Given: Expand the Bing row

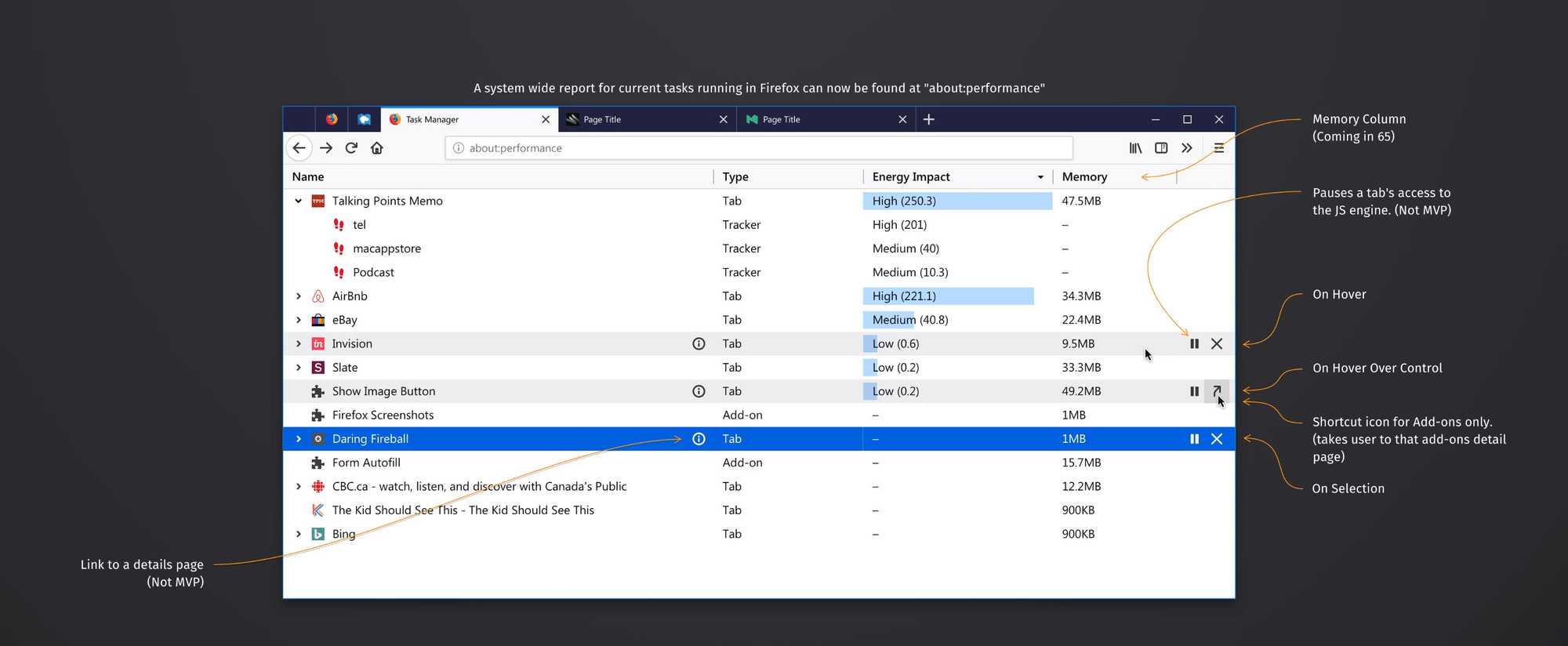Looking at the screenshot, I should (299, 534).
